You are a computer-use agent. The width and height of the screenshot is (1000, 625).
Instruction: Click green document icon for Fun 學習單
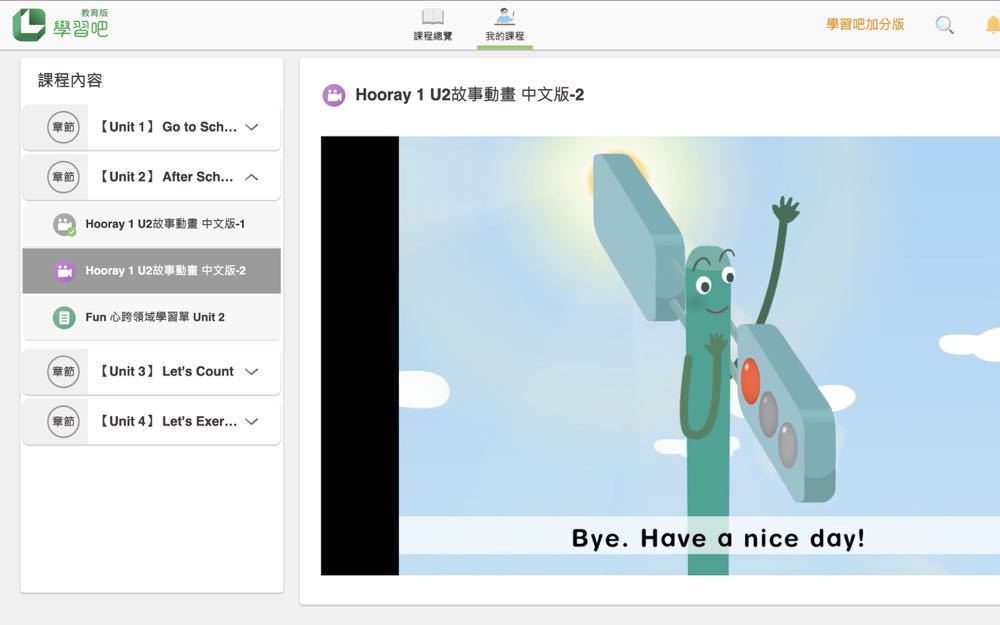click(x=64, y=317)
